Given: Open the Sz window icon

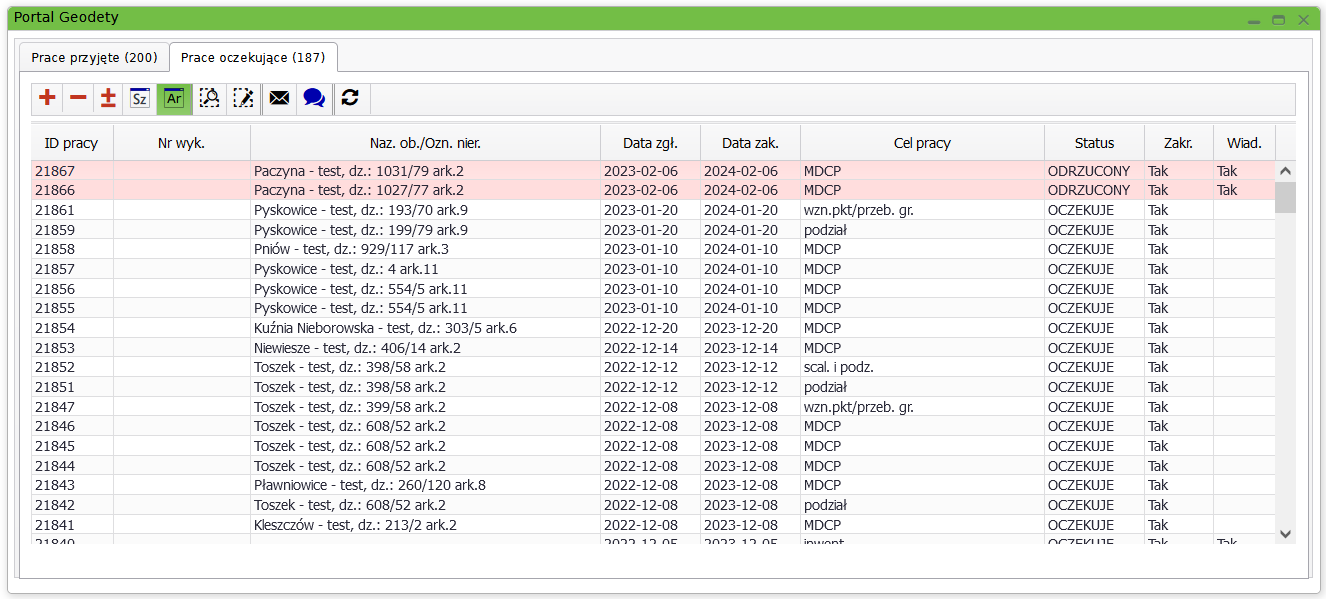Looking at the screenshot, I should coord(140,98).
